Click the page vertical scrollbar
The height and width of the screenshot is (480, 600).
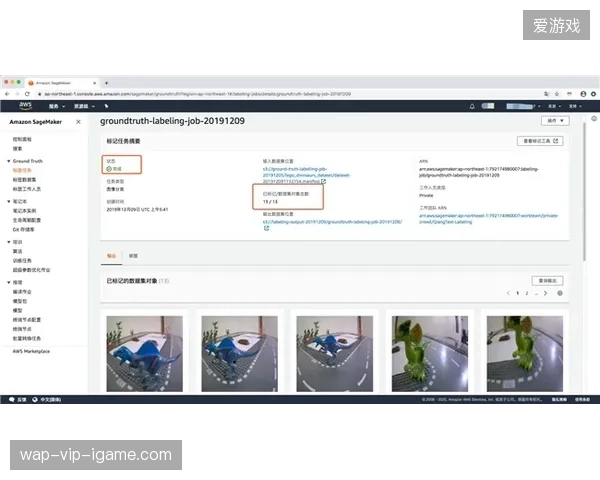pyautogui.click(x=584, y=191)
